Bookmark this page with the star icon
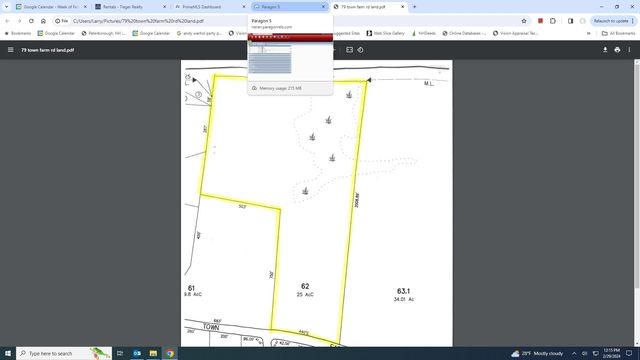This screenshot has height=360, width=640. (x=524, y=21)
